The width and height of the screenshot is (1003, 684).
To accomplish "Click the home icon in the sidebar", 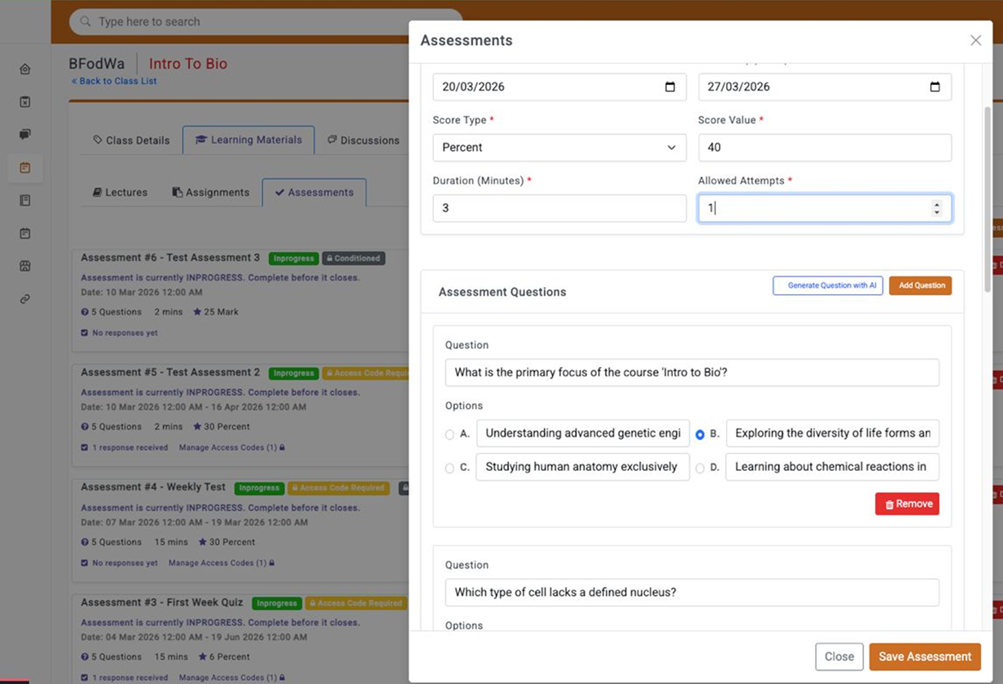I will pyautogui.click(x=25, y=69).
